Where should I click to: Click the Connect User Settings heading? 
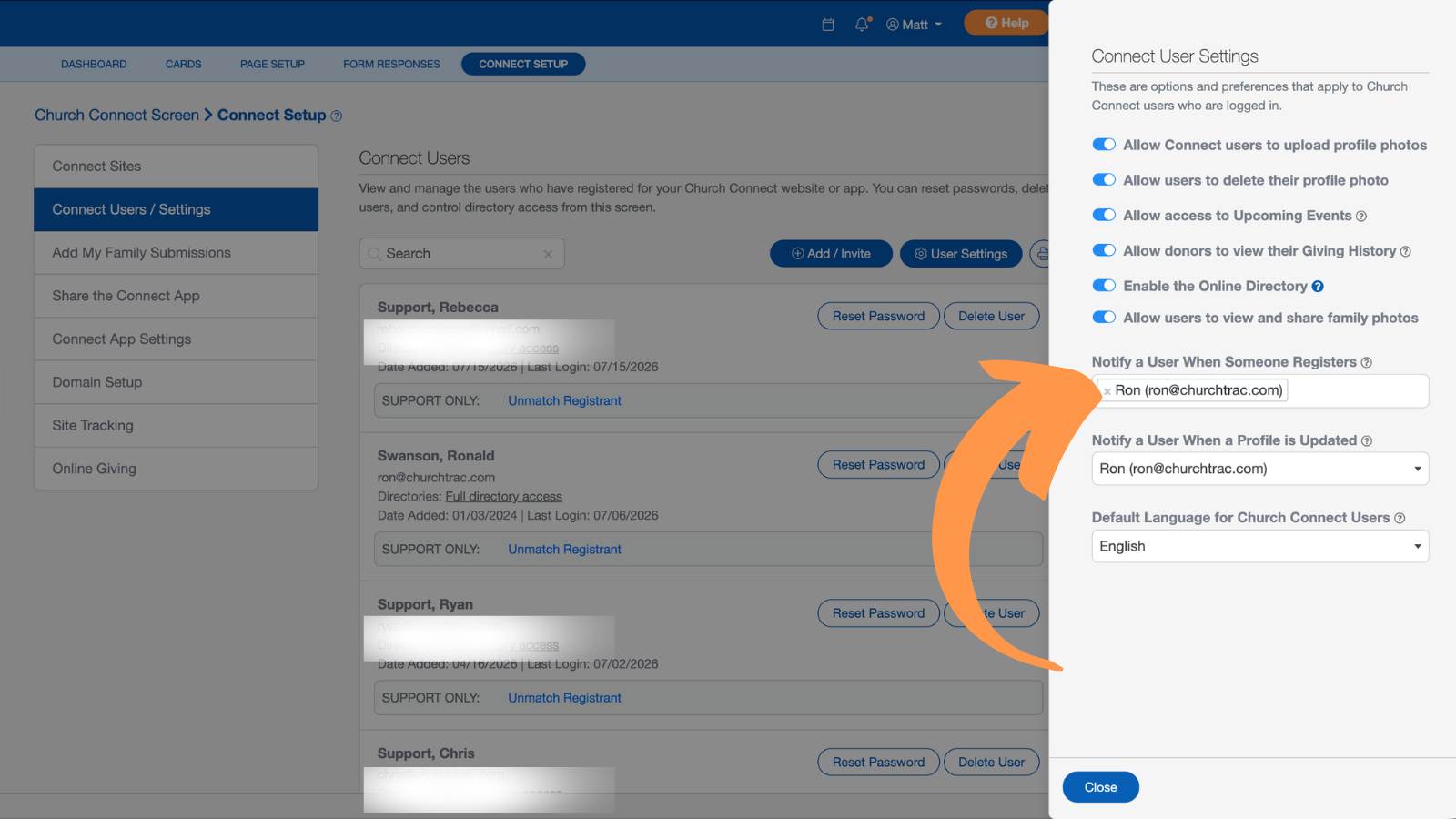[1174, 56]
